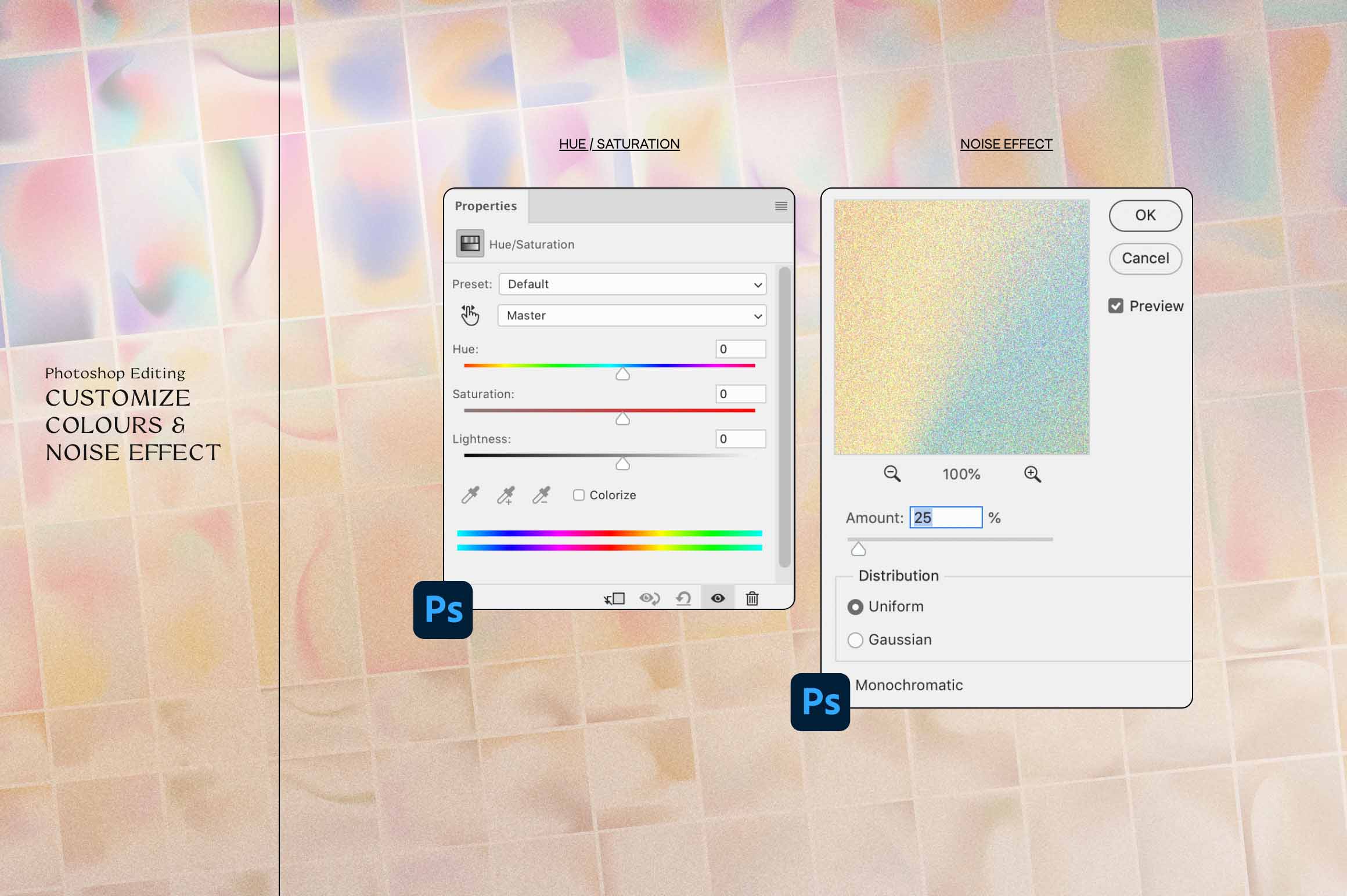Click the visibility eye icon in Properties
The width and height of the screenshot is (1347, 896).
pyautogui.click(x=718, y=598)
